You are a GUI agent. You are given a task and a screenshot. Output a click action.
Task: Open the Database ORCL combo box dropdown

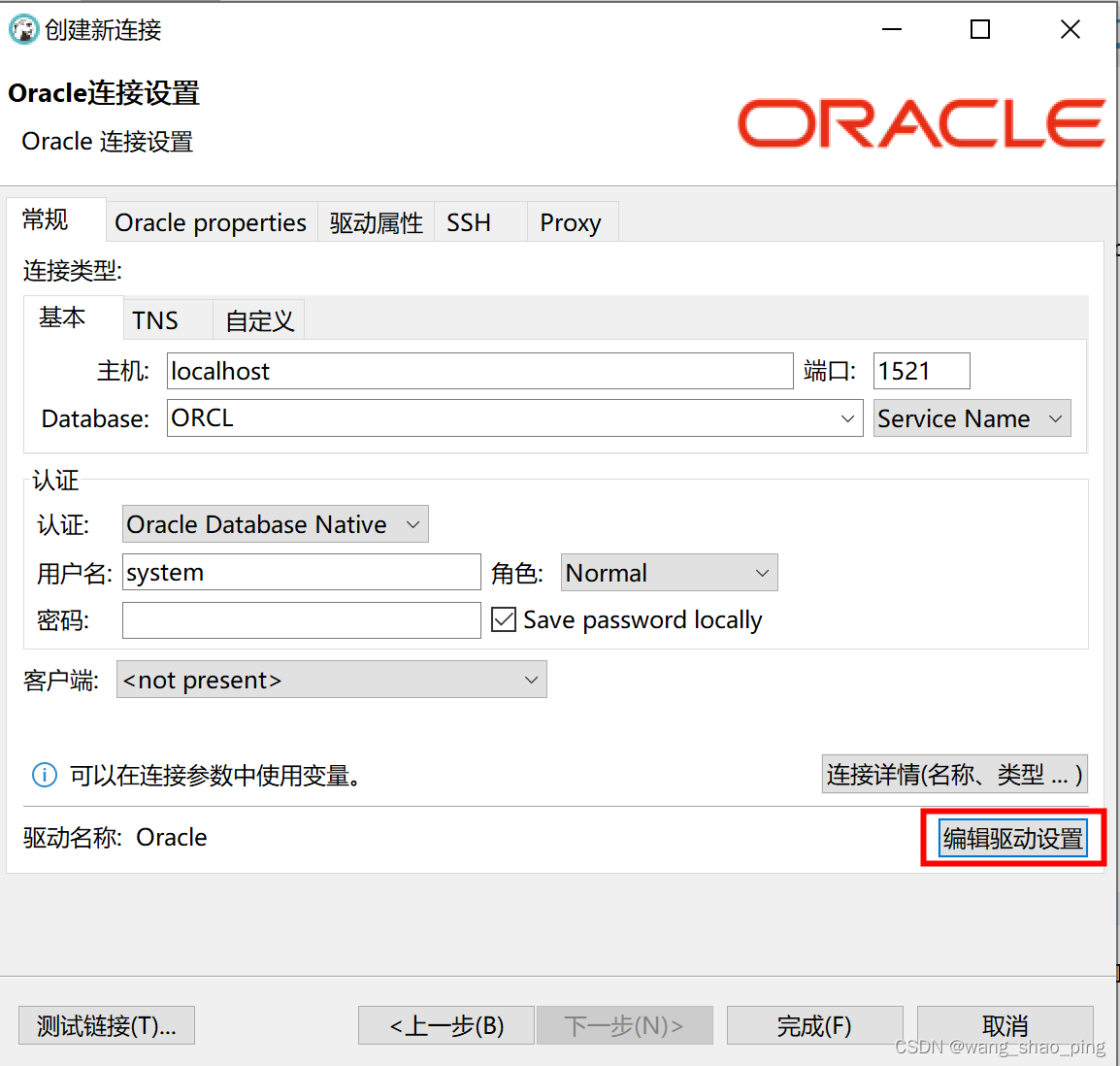(847, 418)
